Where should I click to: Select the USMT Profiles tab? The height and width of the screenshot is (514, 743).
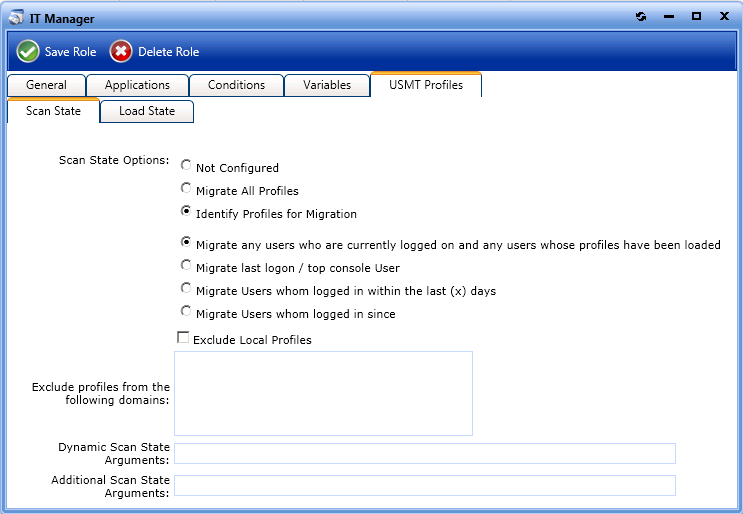[x=426, y=85]
